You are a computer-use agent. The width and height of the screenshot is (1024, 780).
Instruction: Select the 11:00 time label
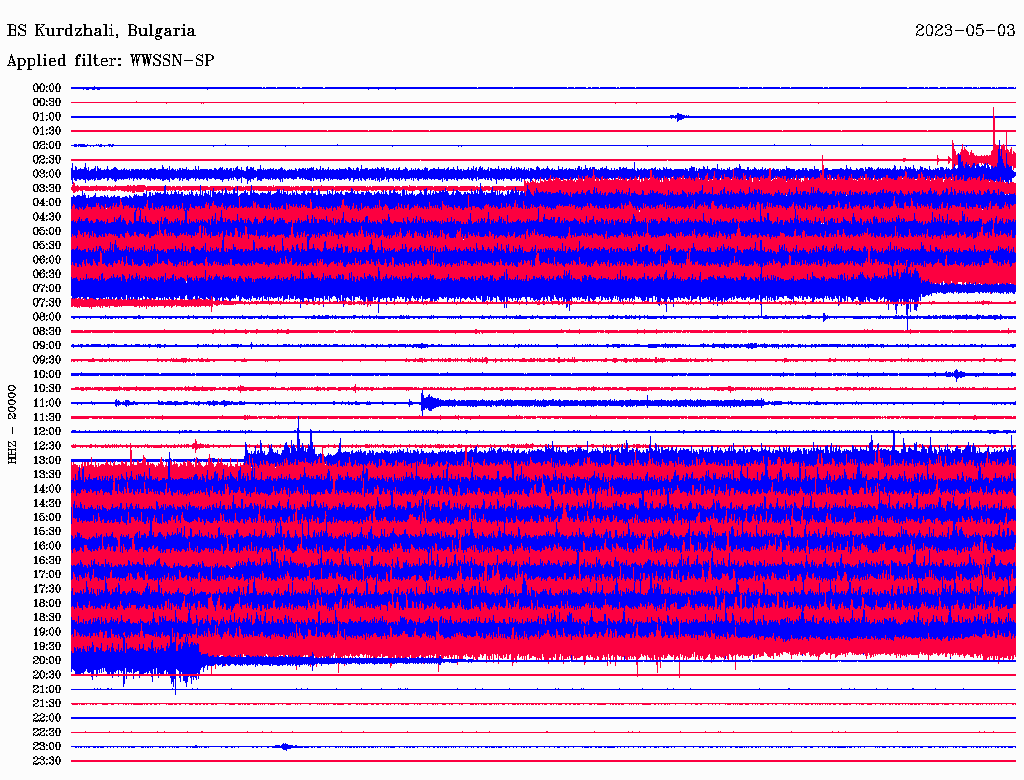(x=47, y=403)
